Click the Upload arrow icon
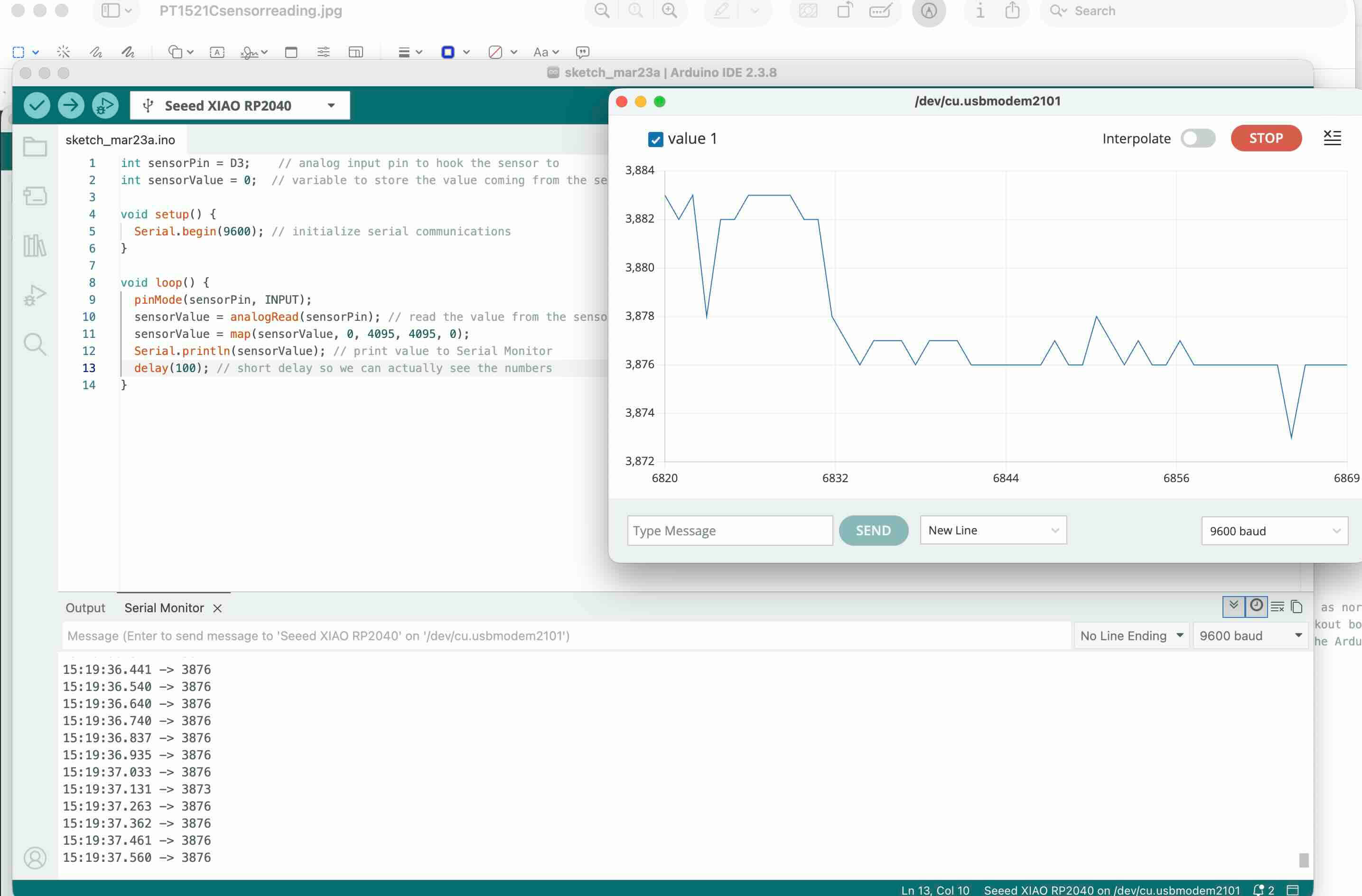This screenshot has height=896, width=1362. [71, 105]
